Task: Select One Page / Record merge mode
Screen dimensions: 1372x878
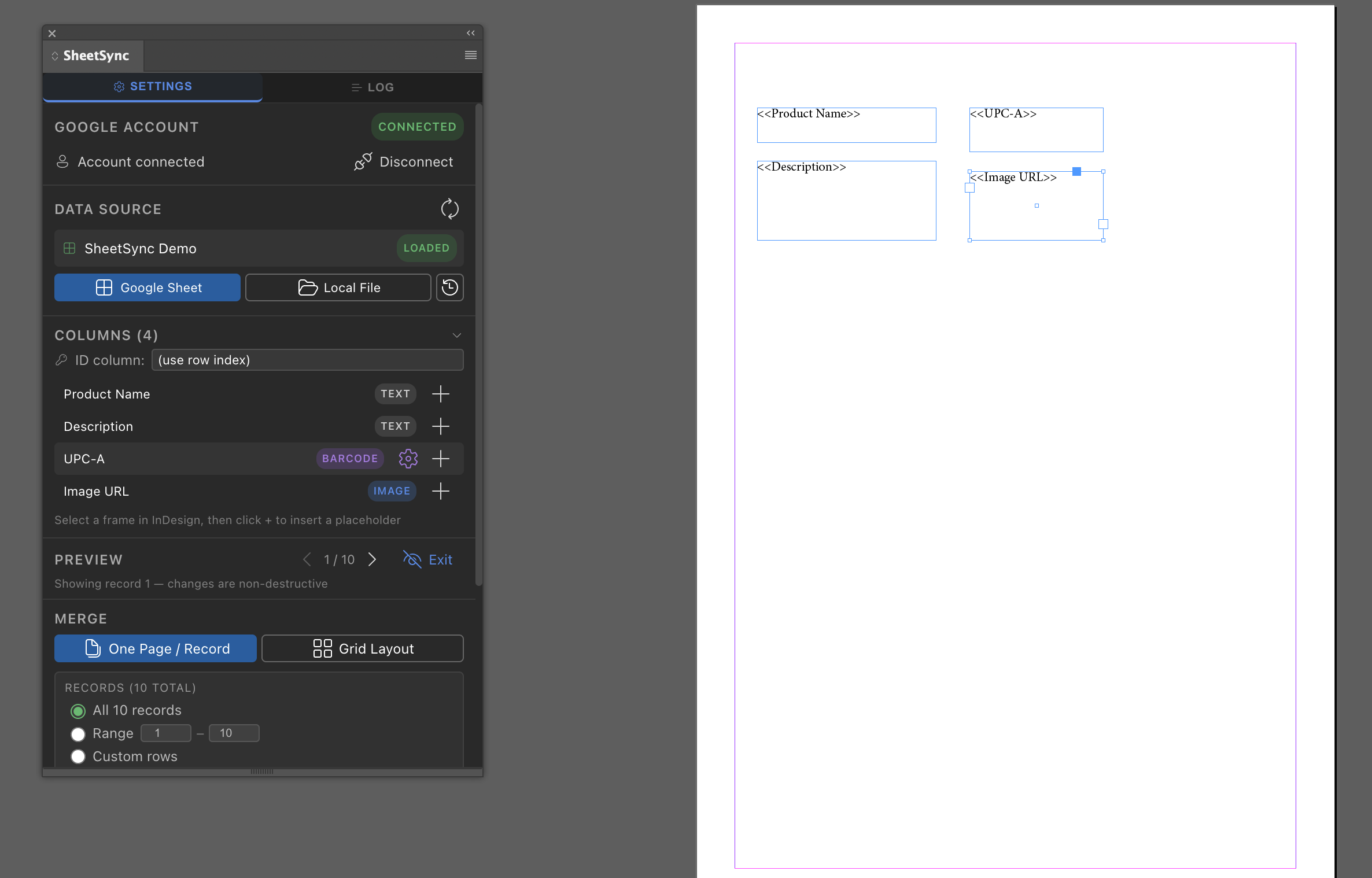Action: 156,648
